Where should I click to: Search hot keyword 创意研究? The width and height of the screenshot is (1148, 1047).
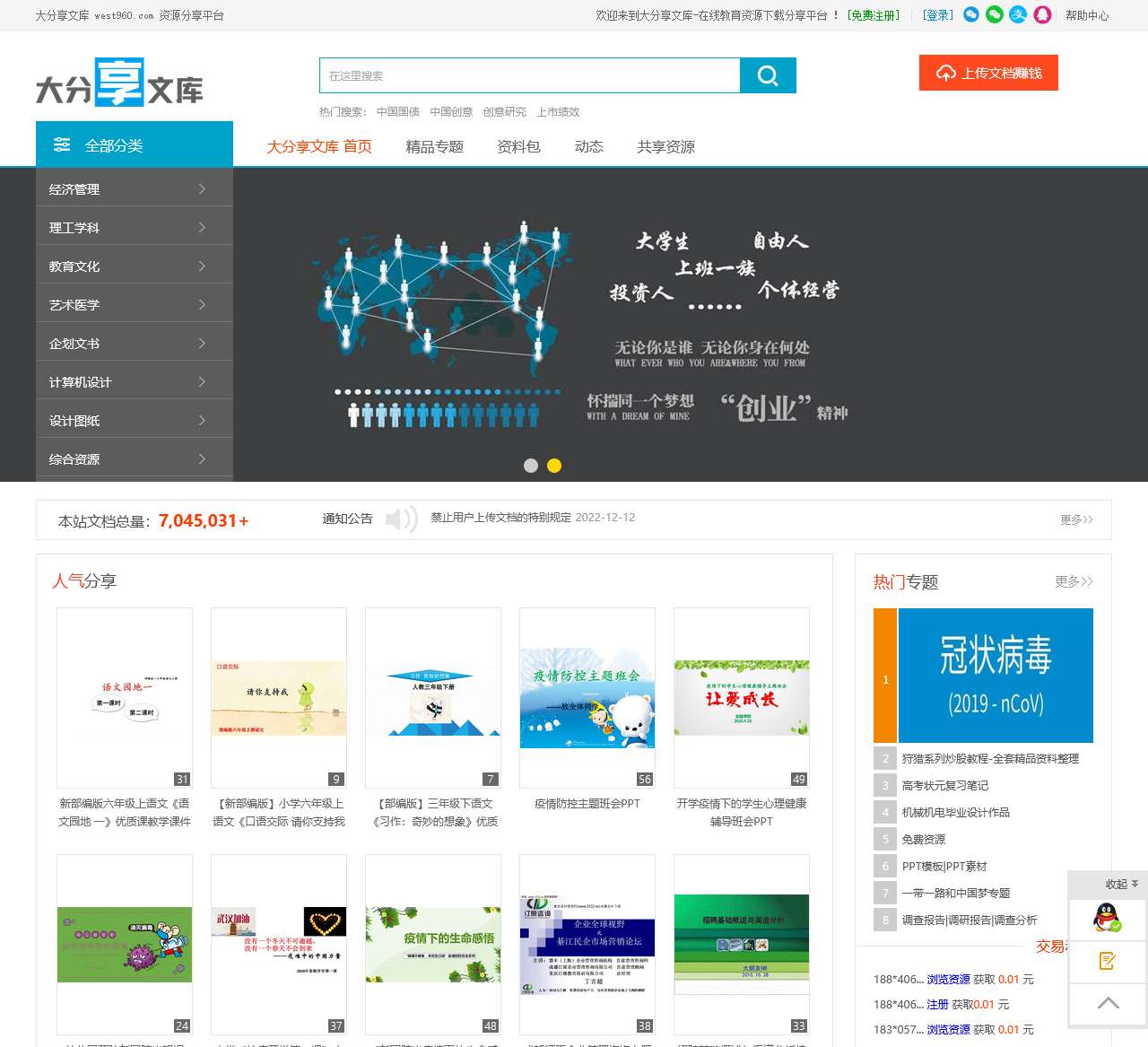505,112
